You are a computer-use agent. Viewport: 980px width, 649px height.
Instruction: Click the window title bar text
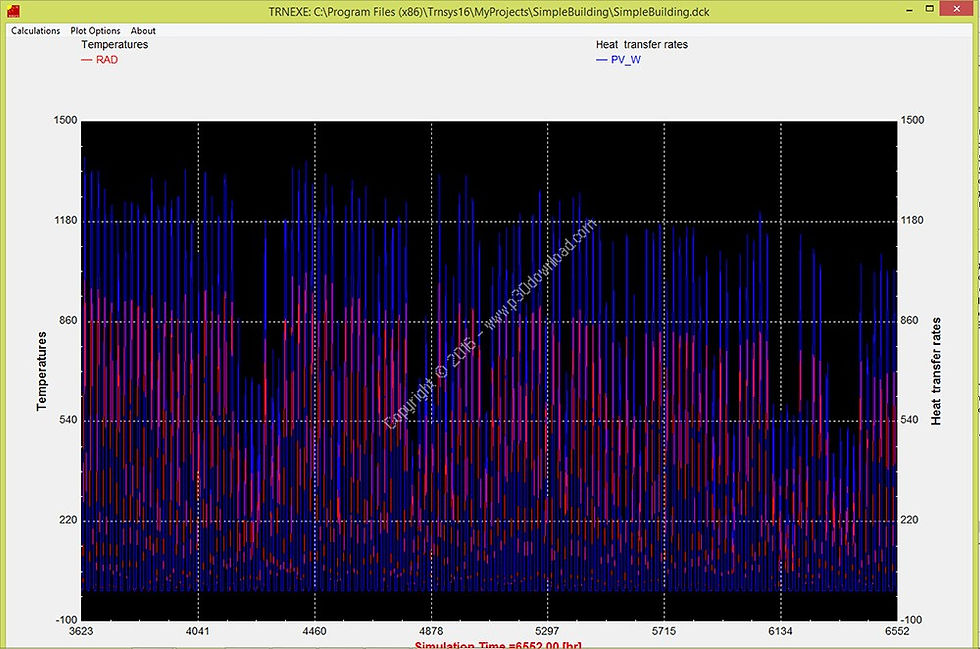489,11
